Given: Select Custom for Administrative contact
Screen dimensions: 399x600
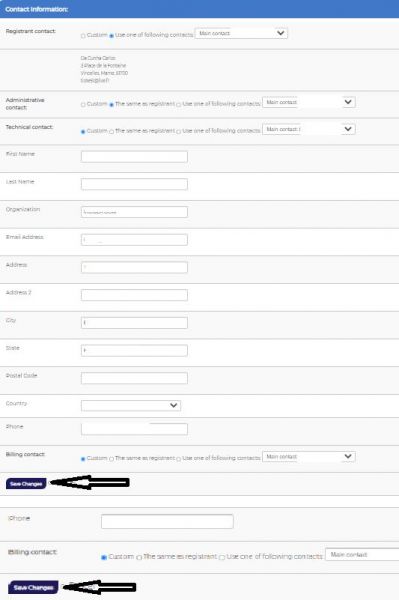Looking at the screenshot, I should [83, 104].
